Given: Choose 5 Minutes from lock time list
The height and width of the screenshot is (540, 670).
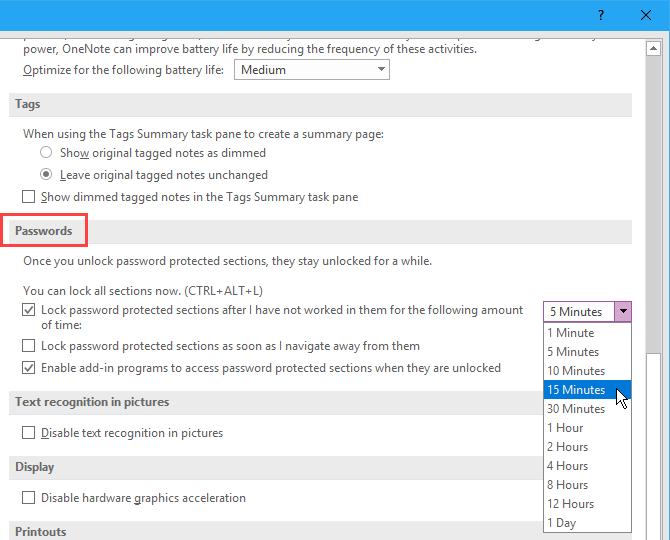Looking at the screenshot, I should (587, 352).
